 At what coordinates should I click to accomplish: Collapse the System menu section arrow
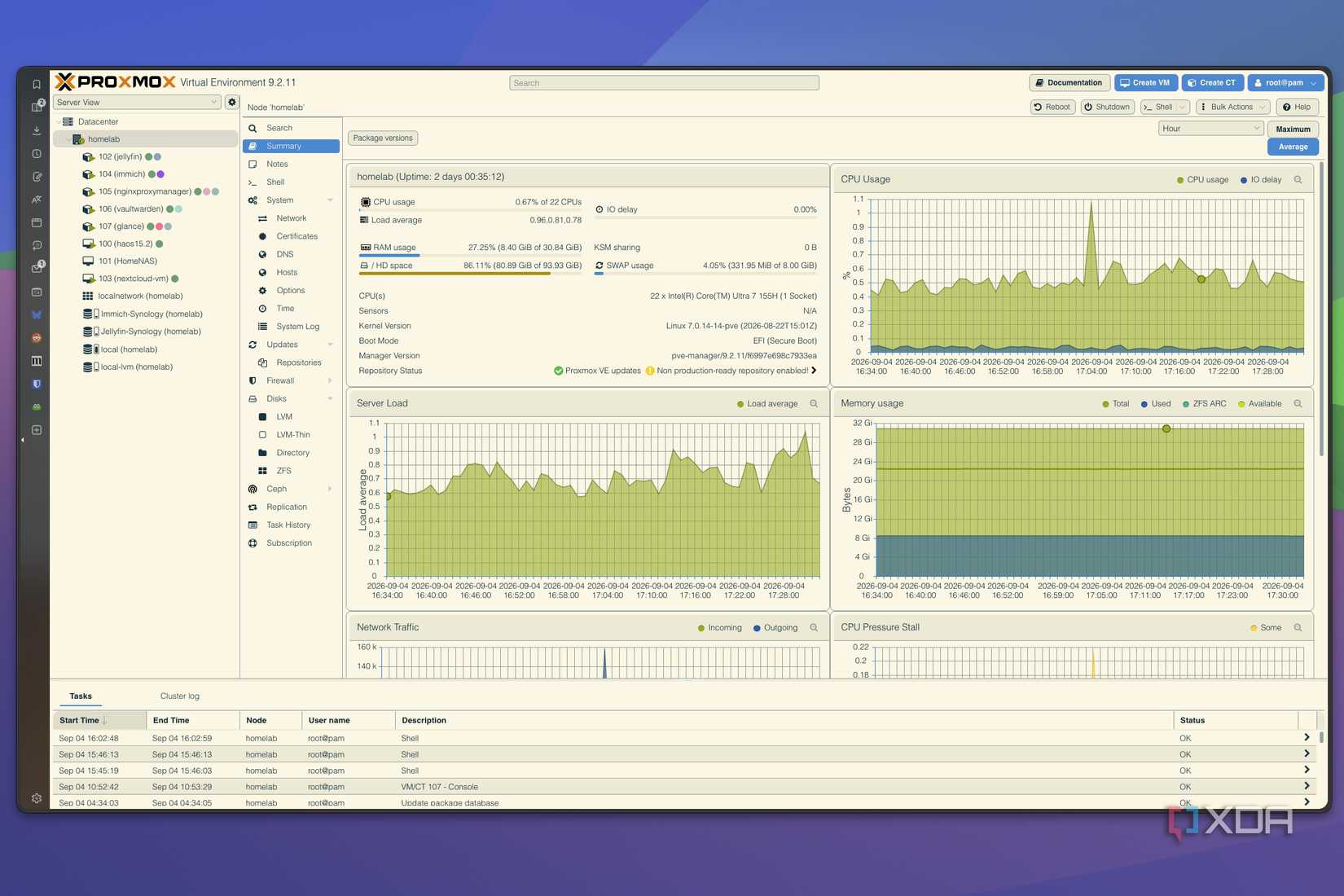pyautogui.click(x=330, y=200)
